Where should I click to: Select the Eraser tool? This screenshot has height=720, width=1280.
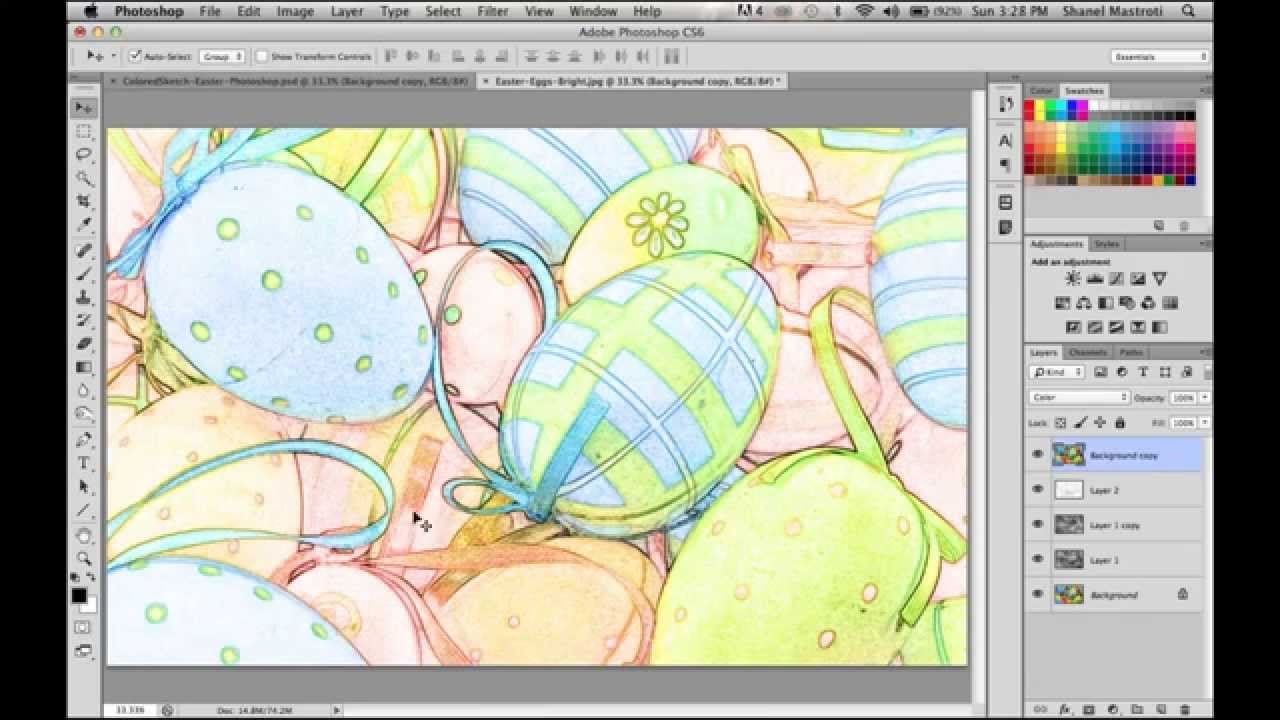click(x=84, y=343)
